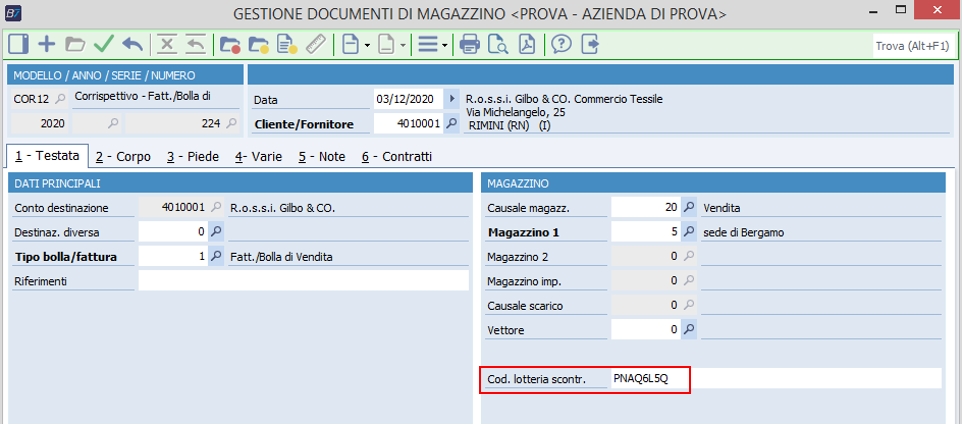Expand the hamburger menu dropdown arrow
The width and height of the screenshot is (962, 425).
point(444,45)
